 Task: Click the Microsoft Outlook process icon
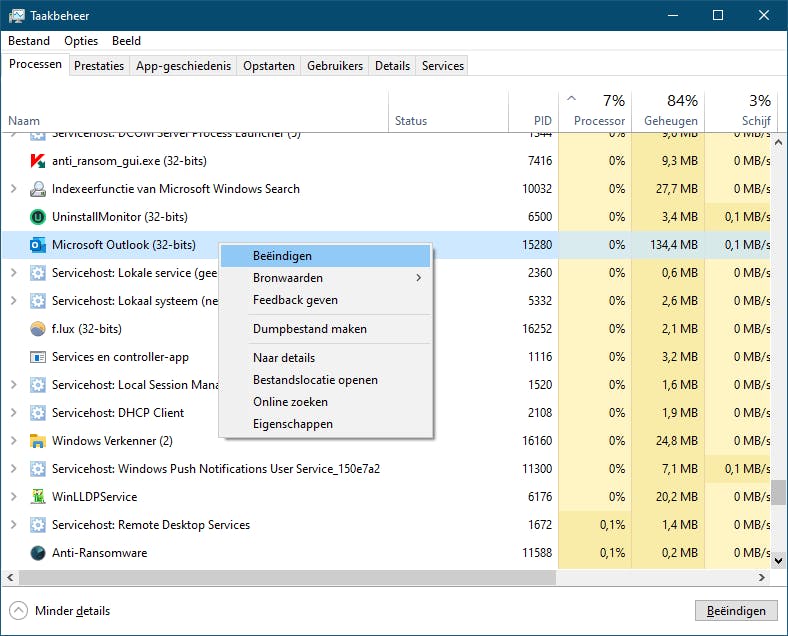coord(38,245)
